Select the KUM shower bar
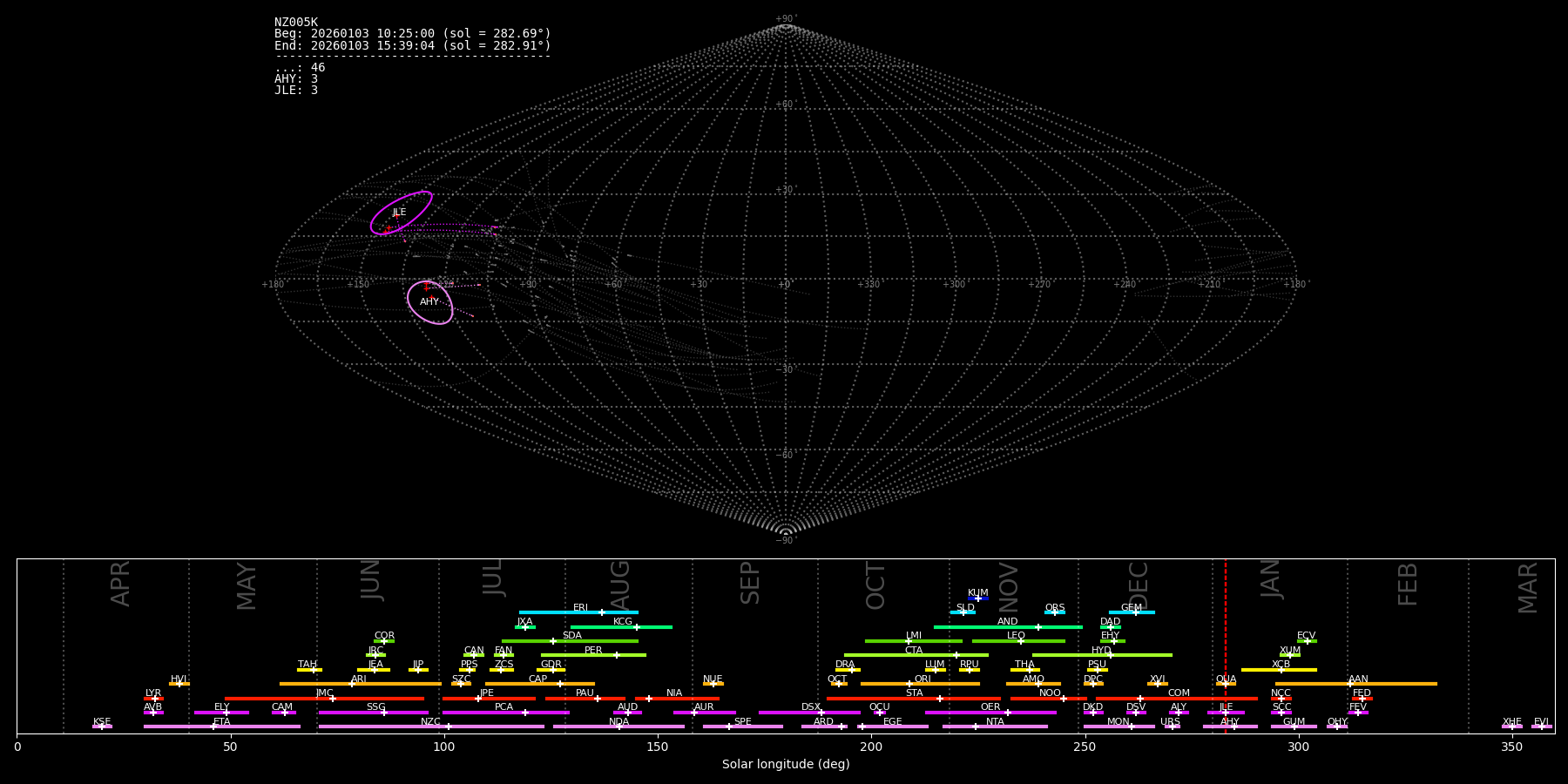This screenshot has height=784, width=1568. coord(978,598)
